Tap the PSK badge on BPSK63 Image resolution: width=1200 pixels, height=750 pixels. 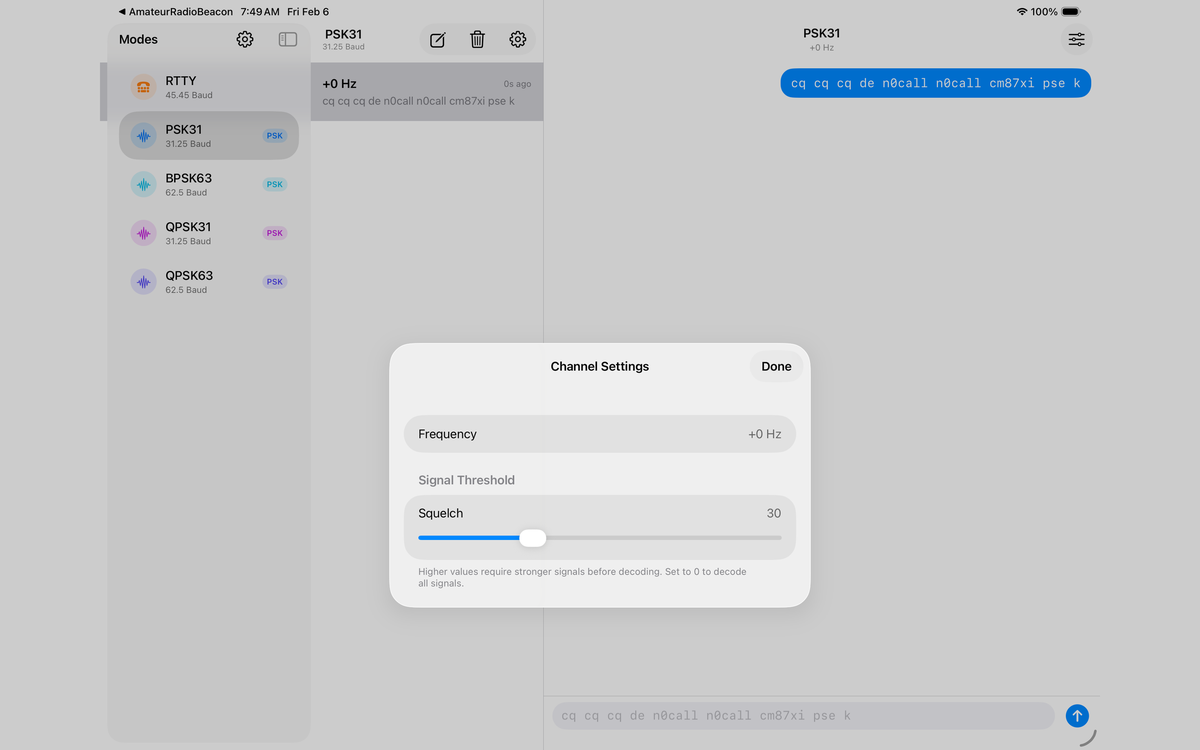[x=274, y=184]
